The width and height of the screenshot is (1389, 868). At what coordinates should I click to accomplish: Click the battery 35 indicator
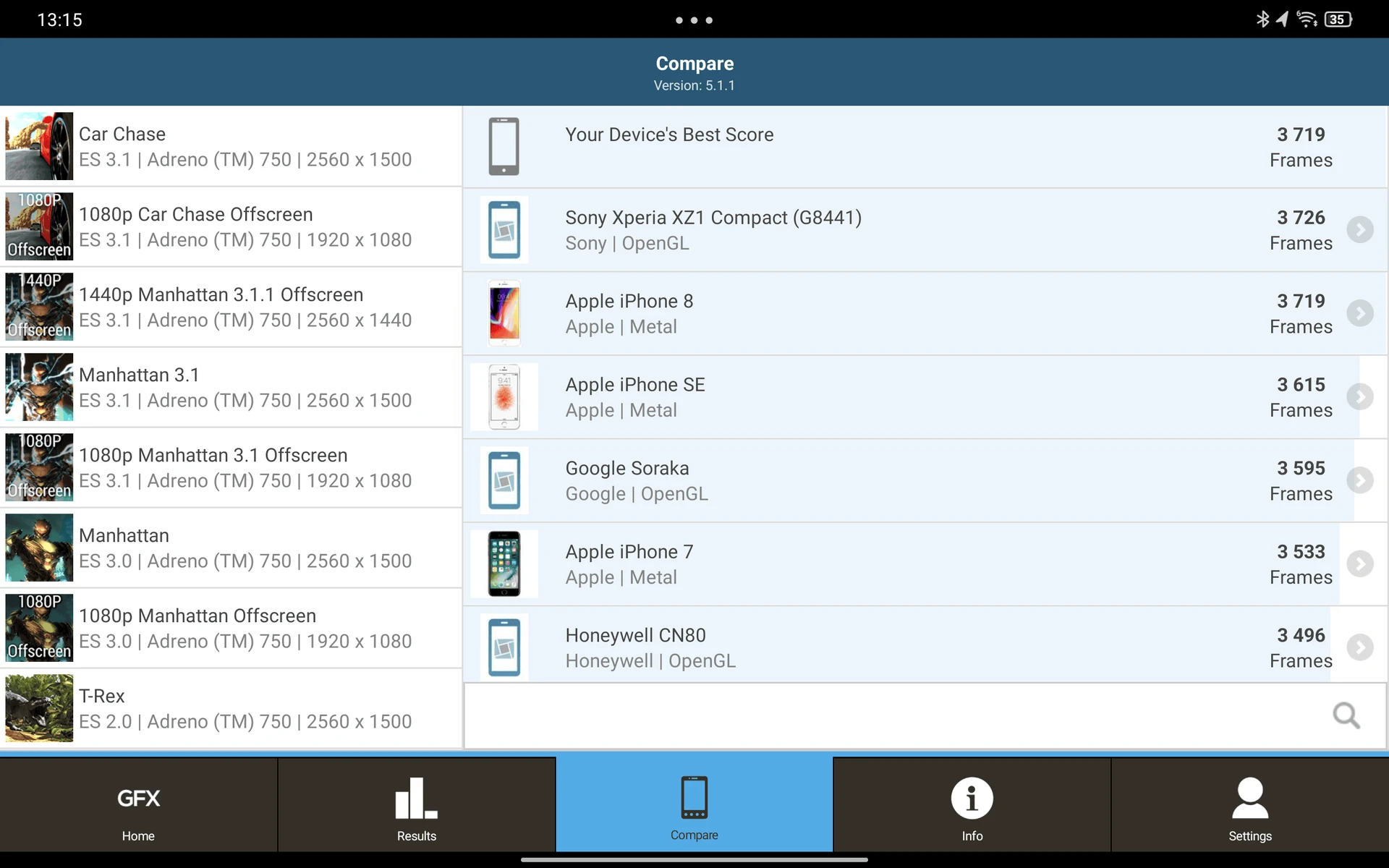(1338, 20)
